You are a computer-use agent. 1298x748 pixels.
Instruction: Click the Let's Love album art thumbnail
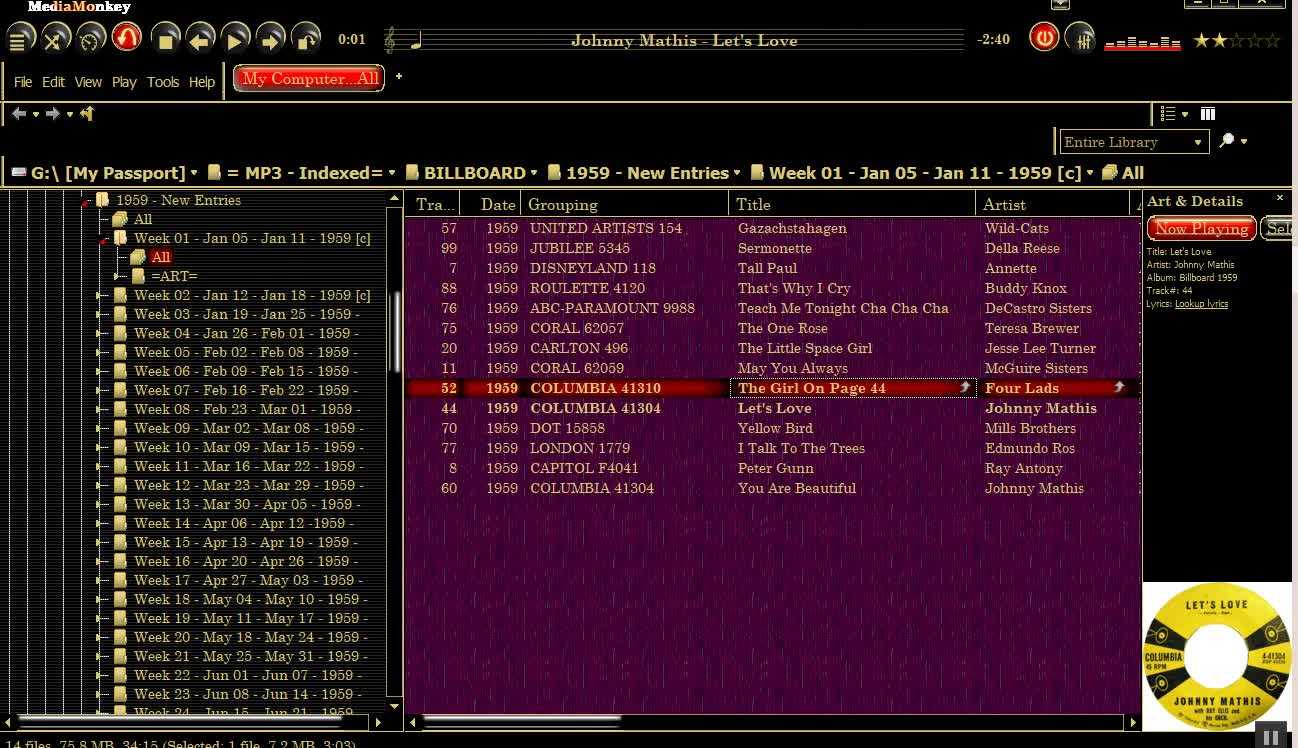[x=1217, y=656]
